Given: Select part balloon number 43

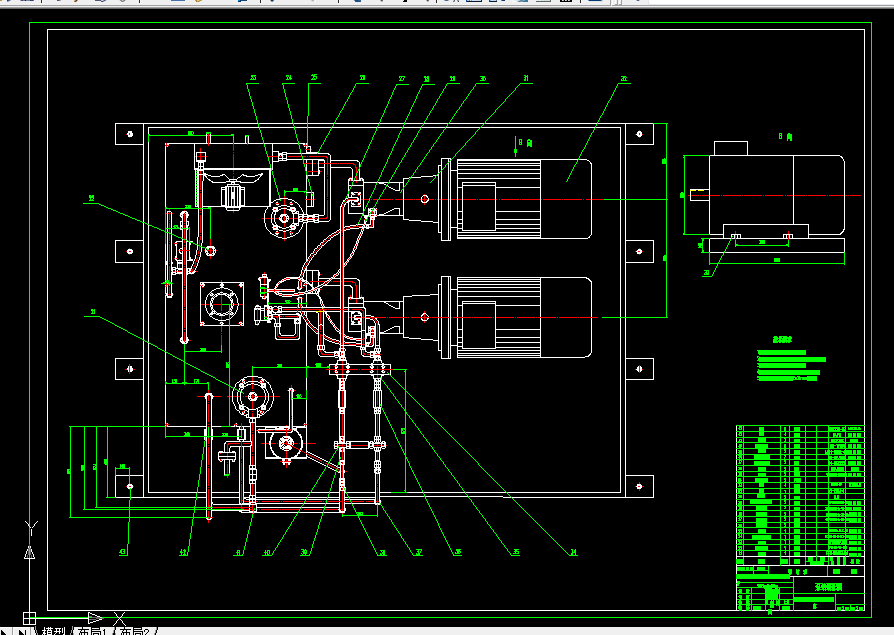Looking at the screenshot, I should coord(123,551).
